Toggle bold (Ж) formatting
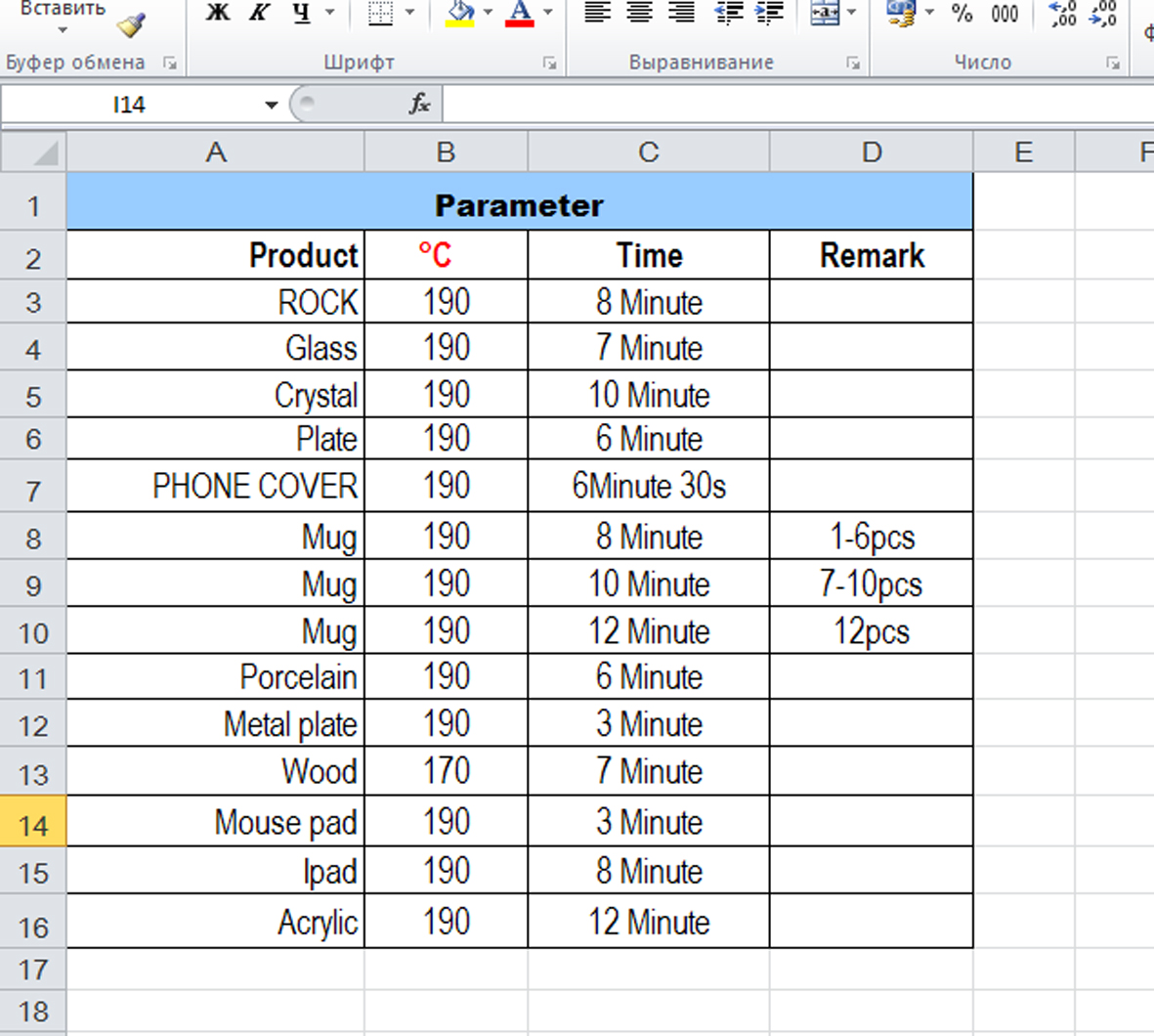This screenshot has width=1154, height=1036. [x=217, y=12]
